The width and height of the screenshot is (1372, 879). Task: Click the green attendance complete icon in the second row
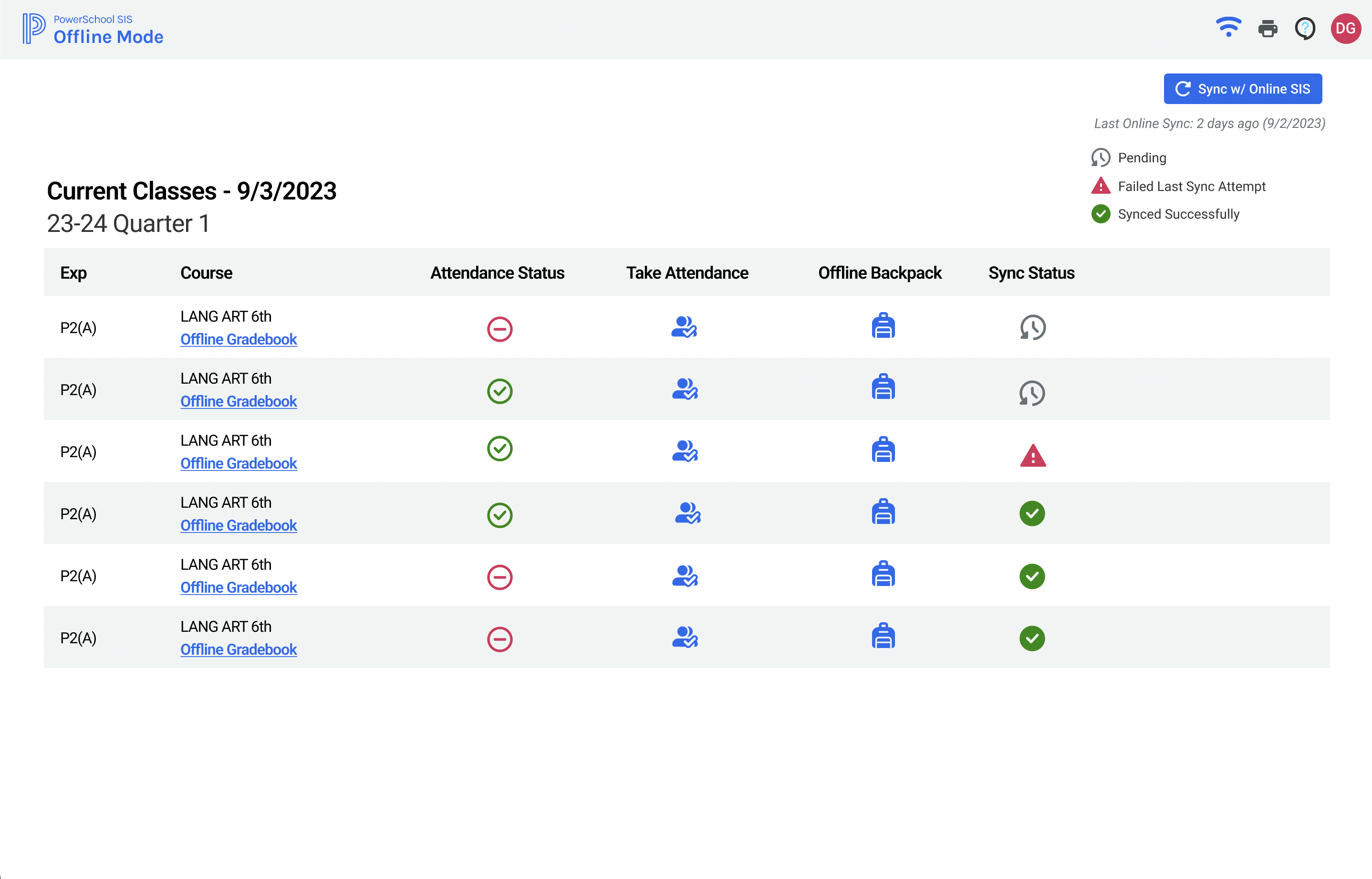499,391
